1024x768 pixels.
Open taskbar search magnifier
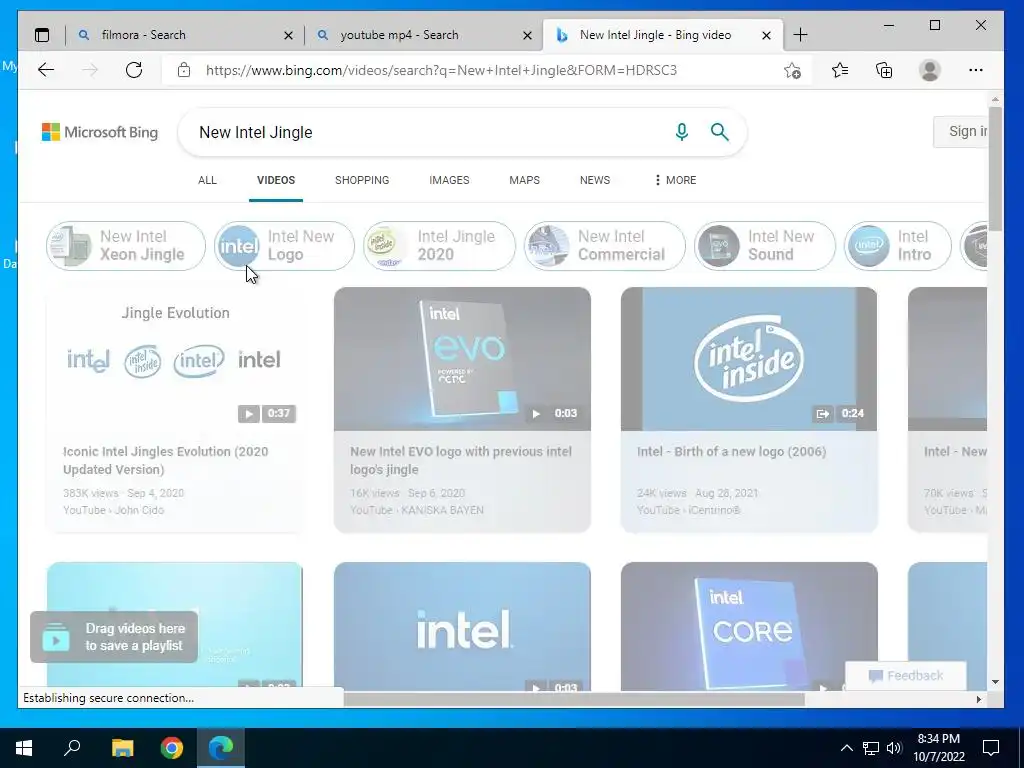[72, 748]
